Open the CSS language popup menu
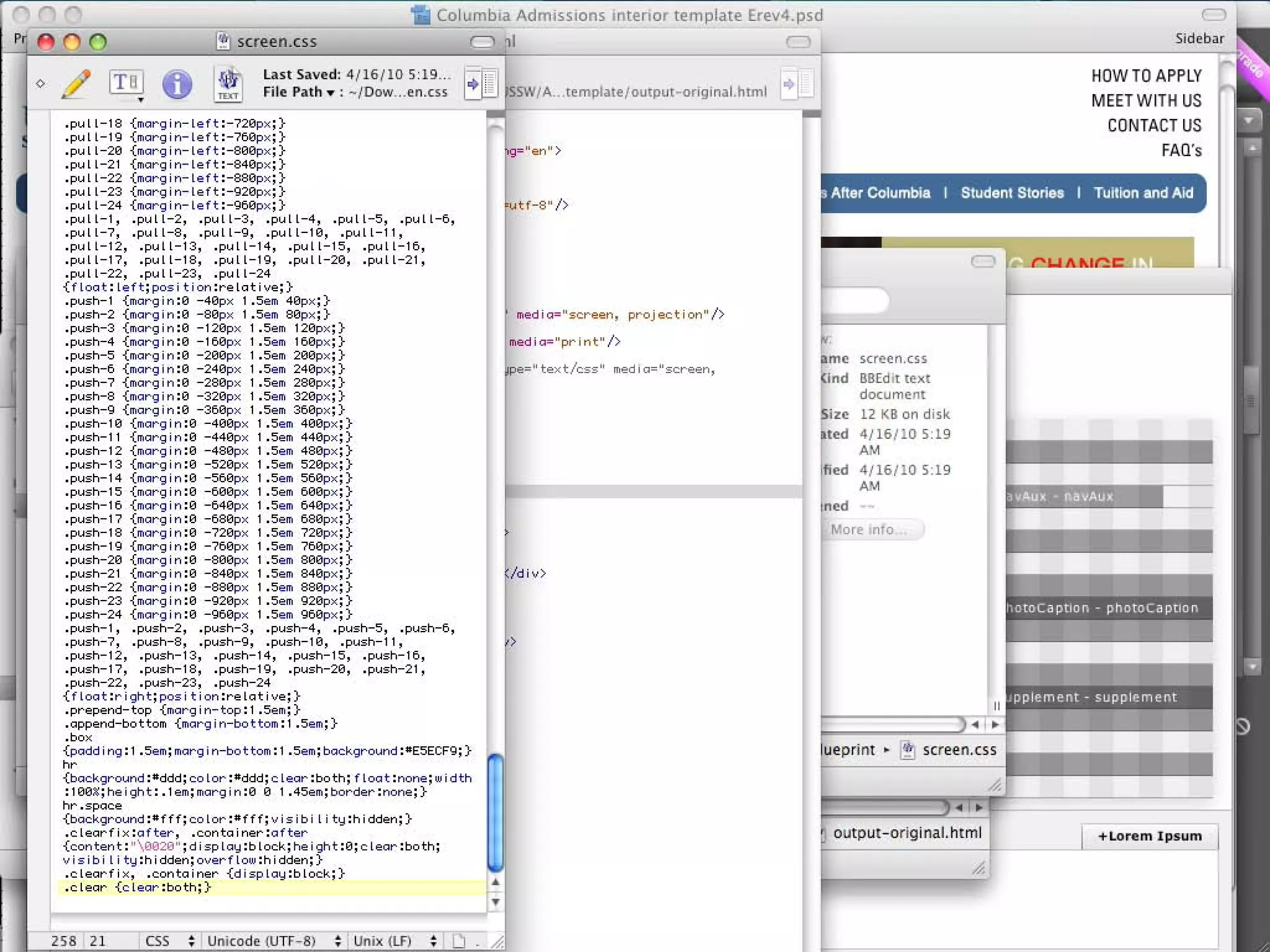This screenshot has width=1270, height=952. pyautogui.click(x=170, y=941)
